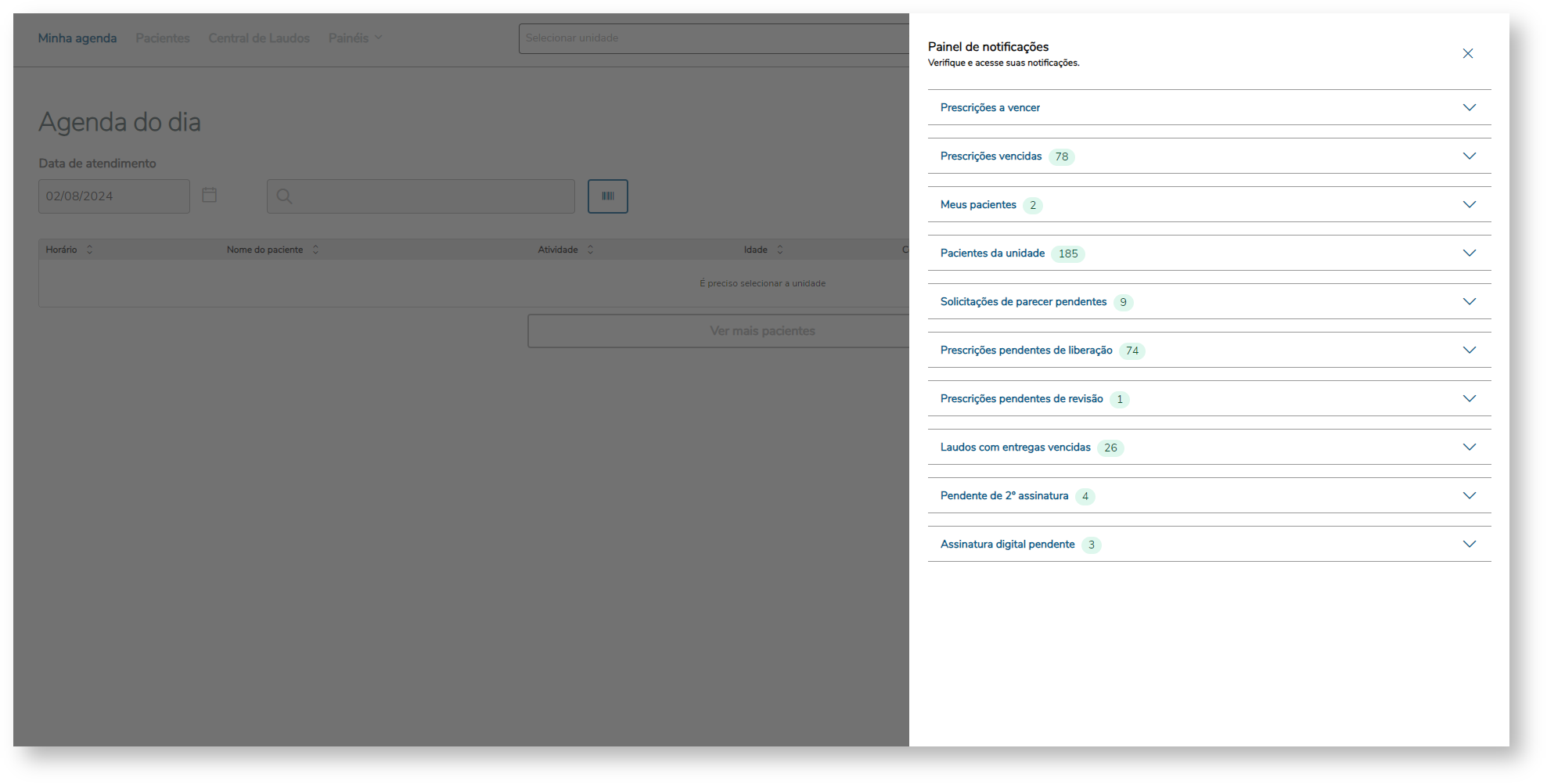Go to Pacientes menu item

coord(163,38)
